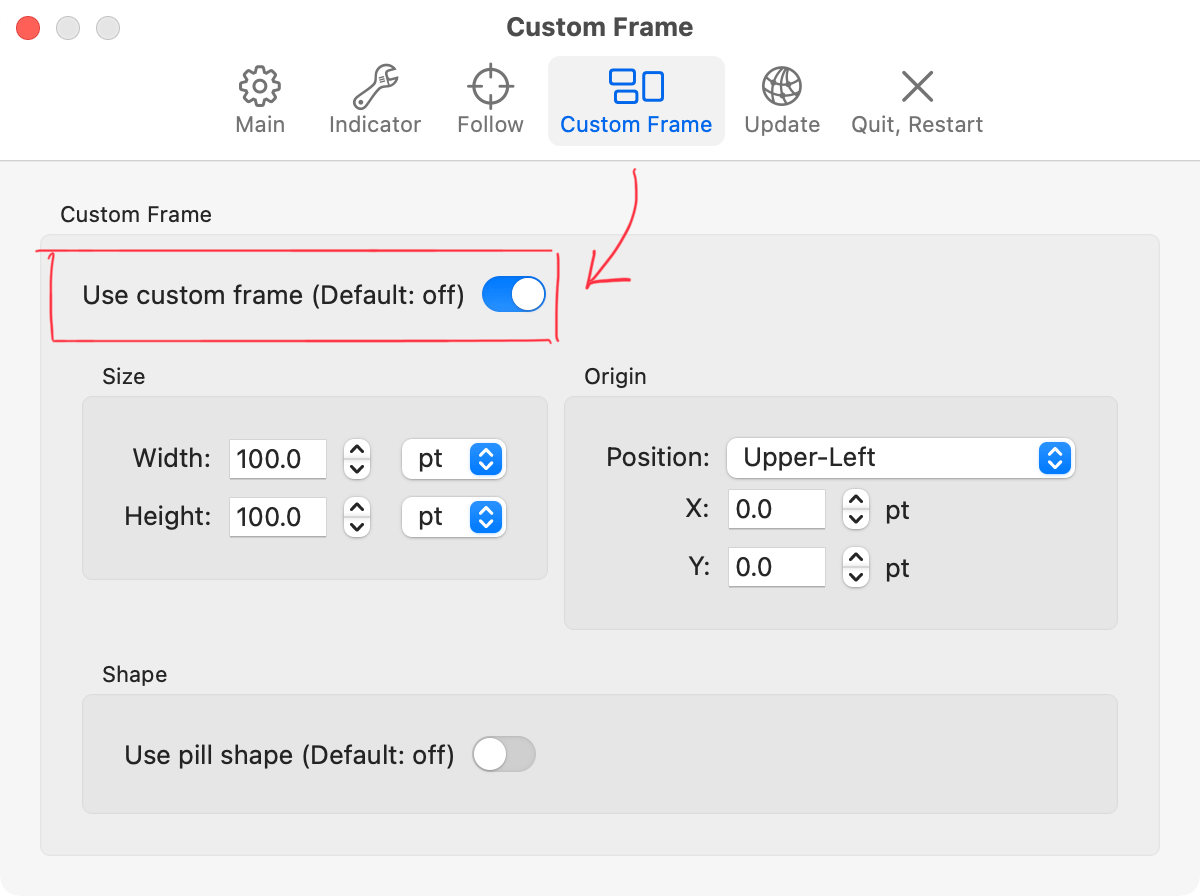Viewport: 1200px width, 896px height.
Task: Open the Height unit dropdown
Action: click(x=454, y=517)
